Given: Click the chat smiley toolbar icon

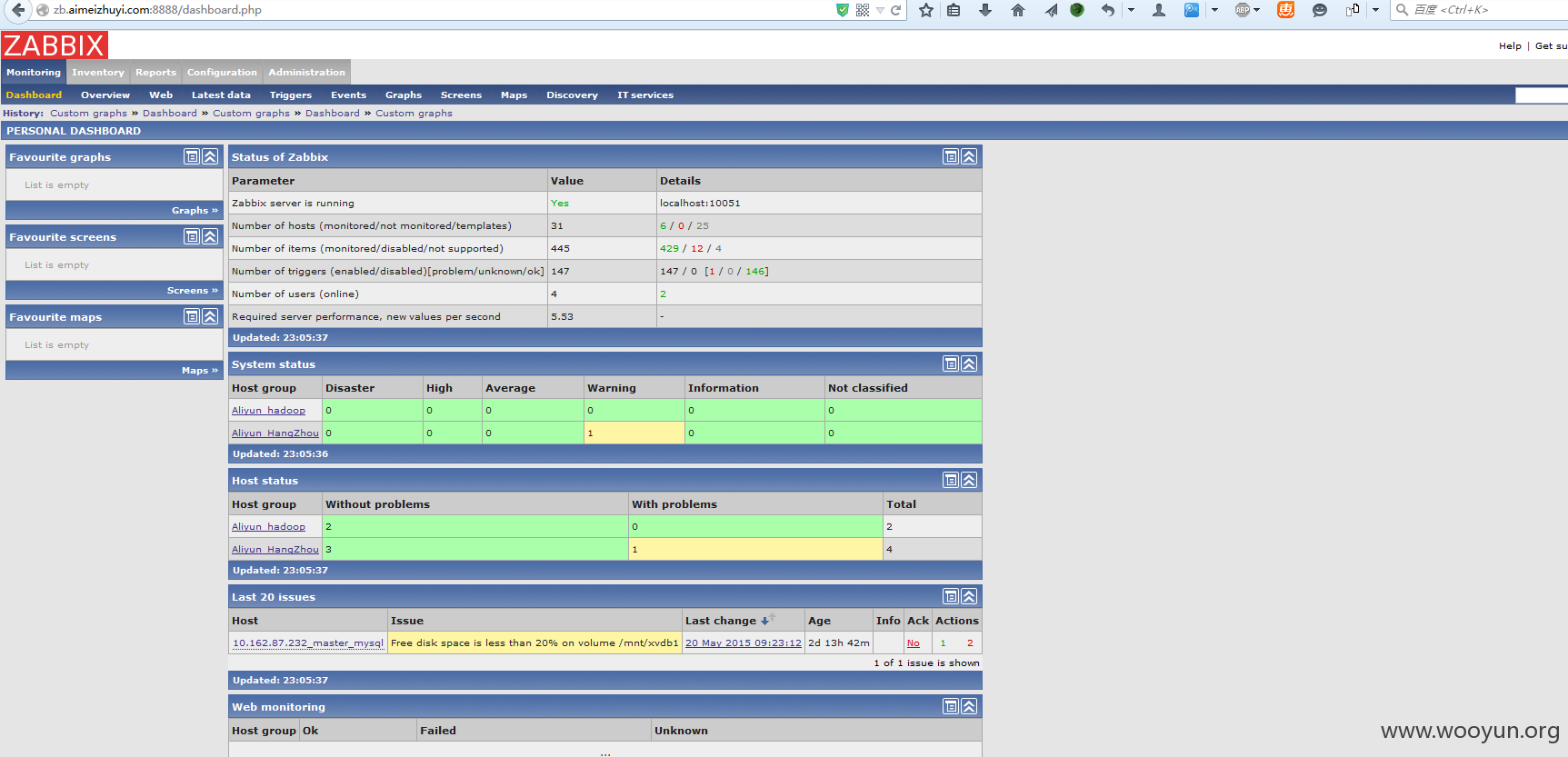Looking at the screenshot, I should (x=1320, y=10).
